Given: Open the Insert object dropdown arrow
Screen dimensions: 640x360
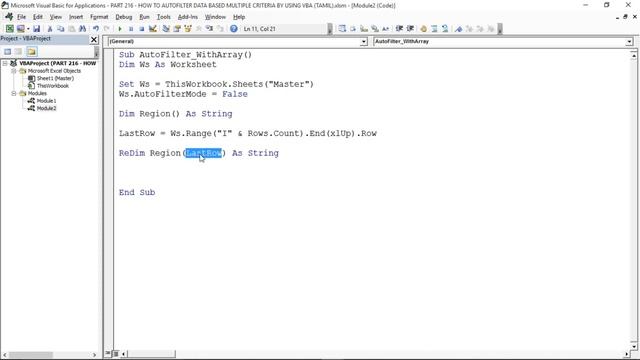Looking at the screenshot, I should point(28,29).
